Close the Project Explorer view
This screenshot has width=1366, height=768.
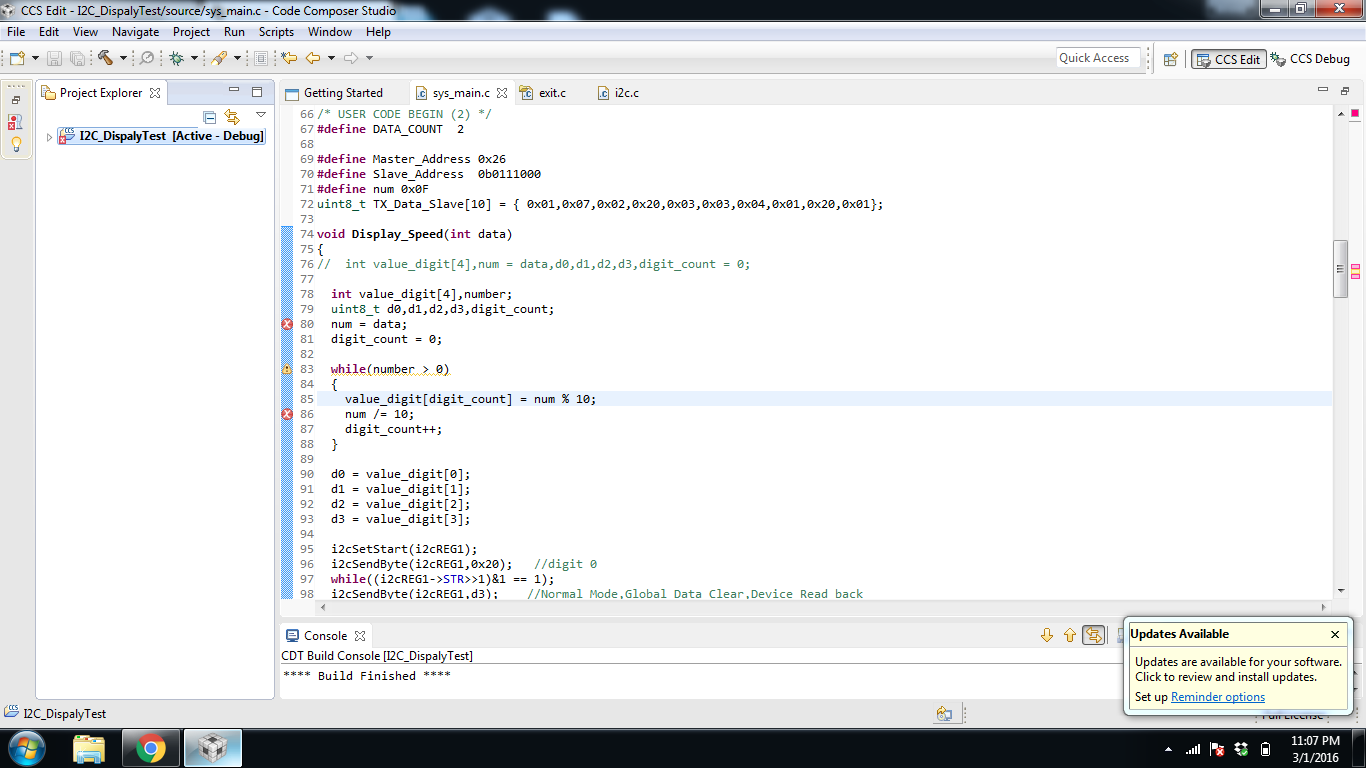point(155,93)
